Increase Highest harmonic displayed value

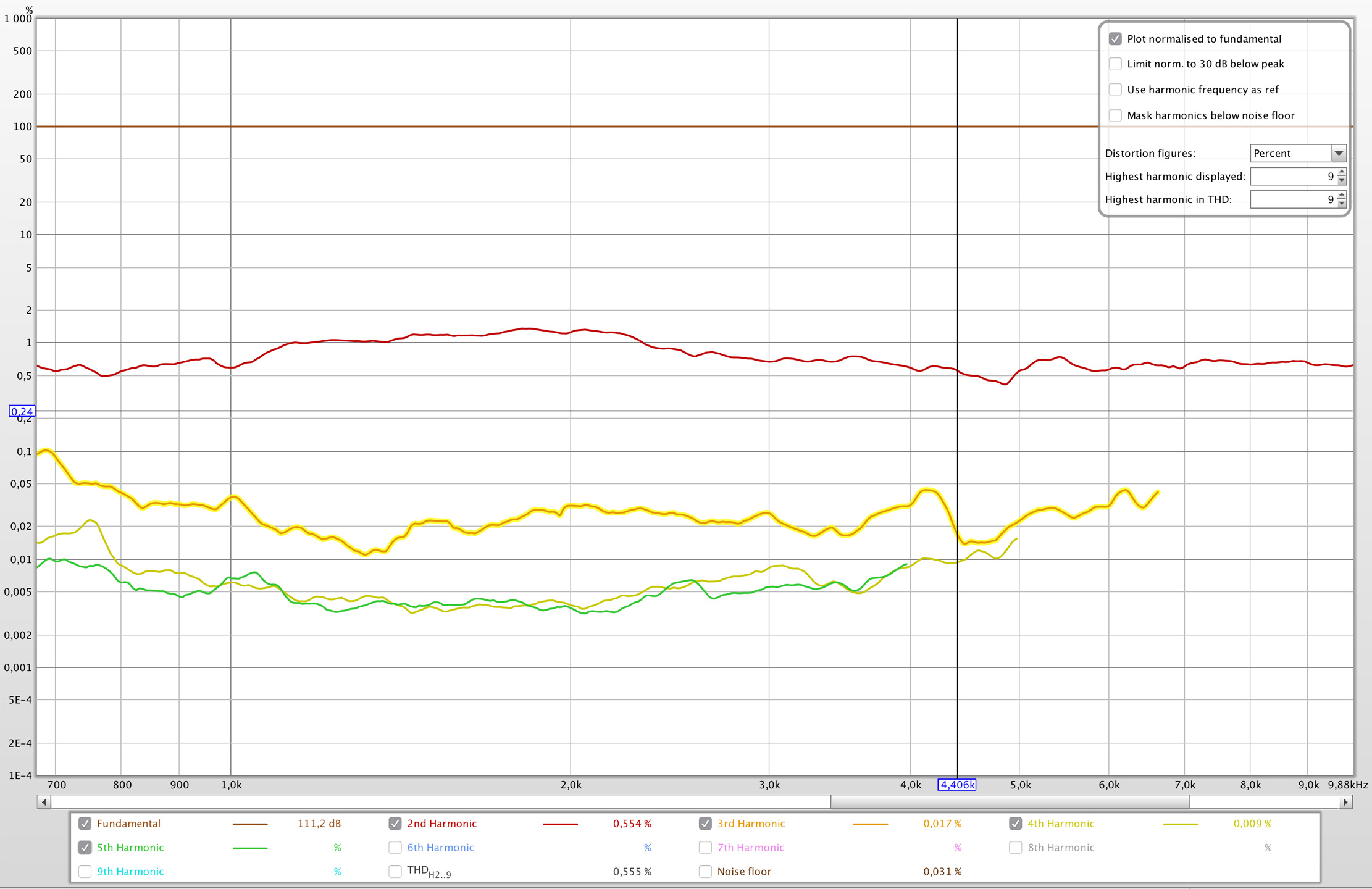tap(1342, 172)
